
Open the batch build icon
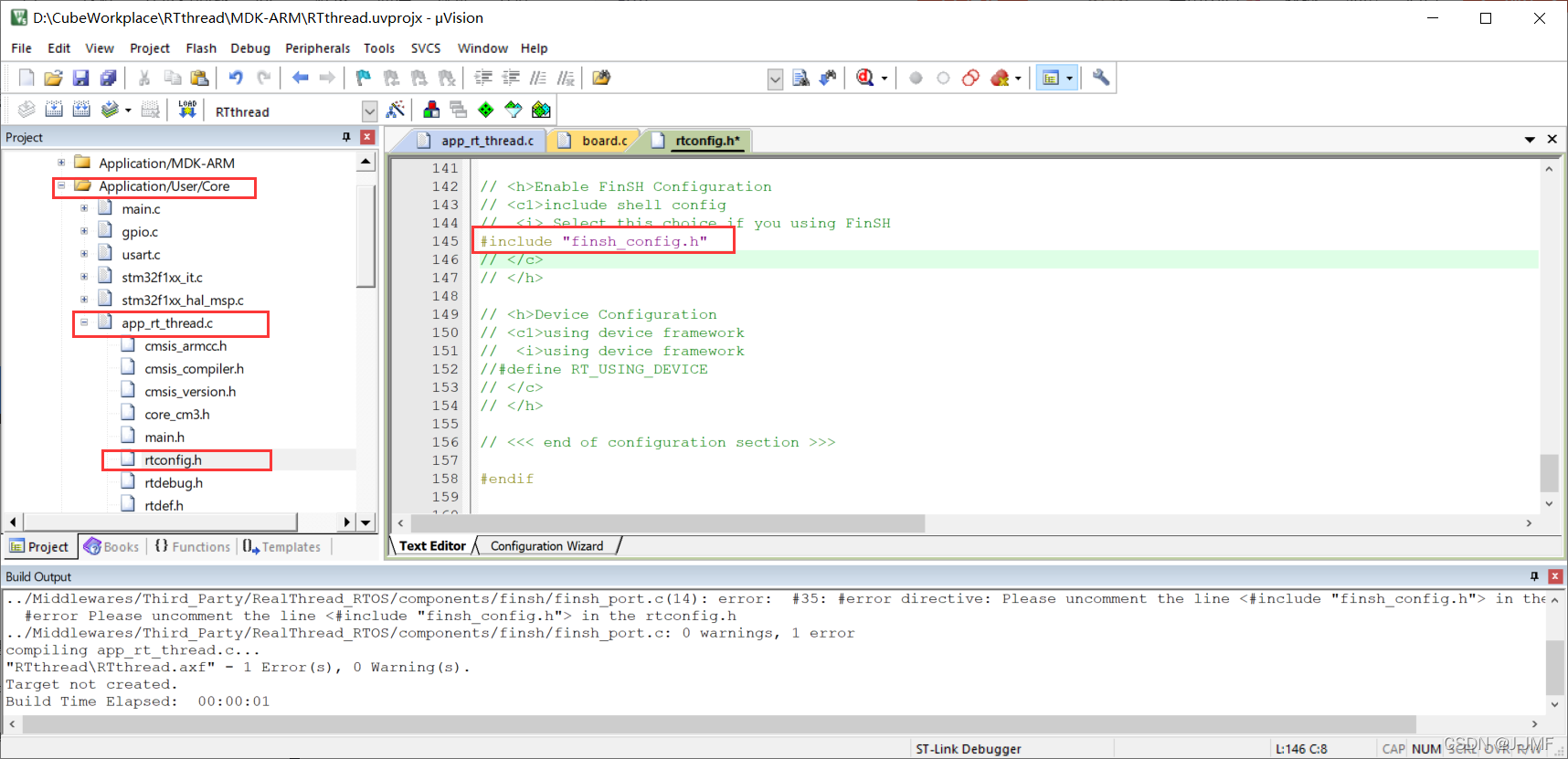click(x=110, y=110)
